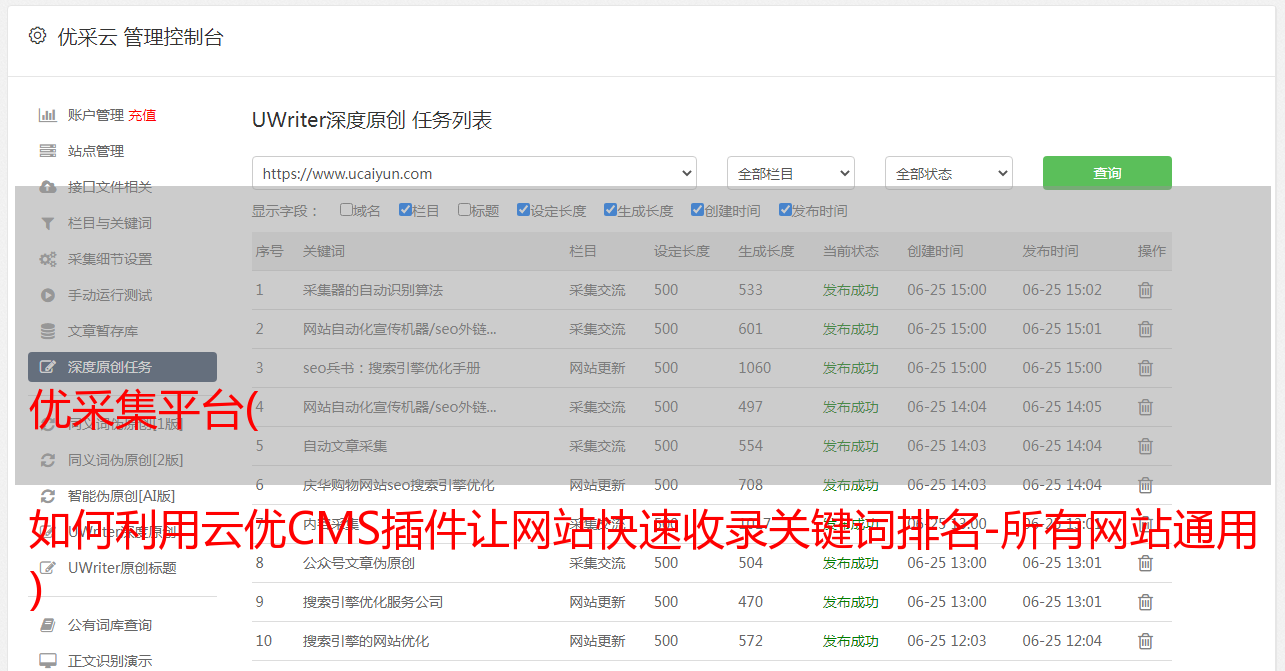Click the edit icon for UWriter原创标题

click(x=47, y=568)
